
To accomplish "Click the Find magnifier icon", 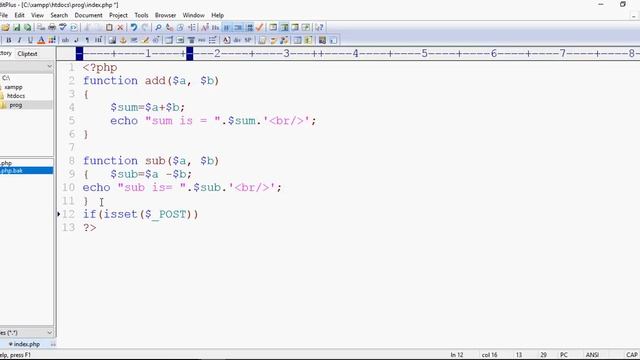I will coord(158,27).
